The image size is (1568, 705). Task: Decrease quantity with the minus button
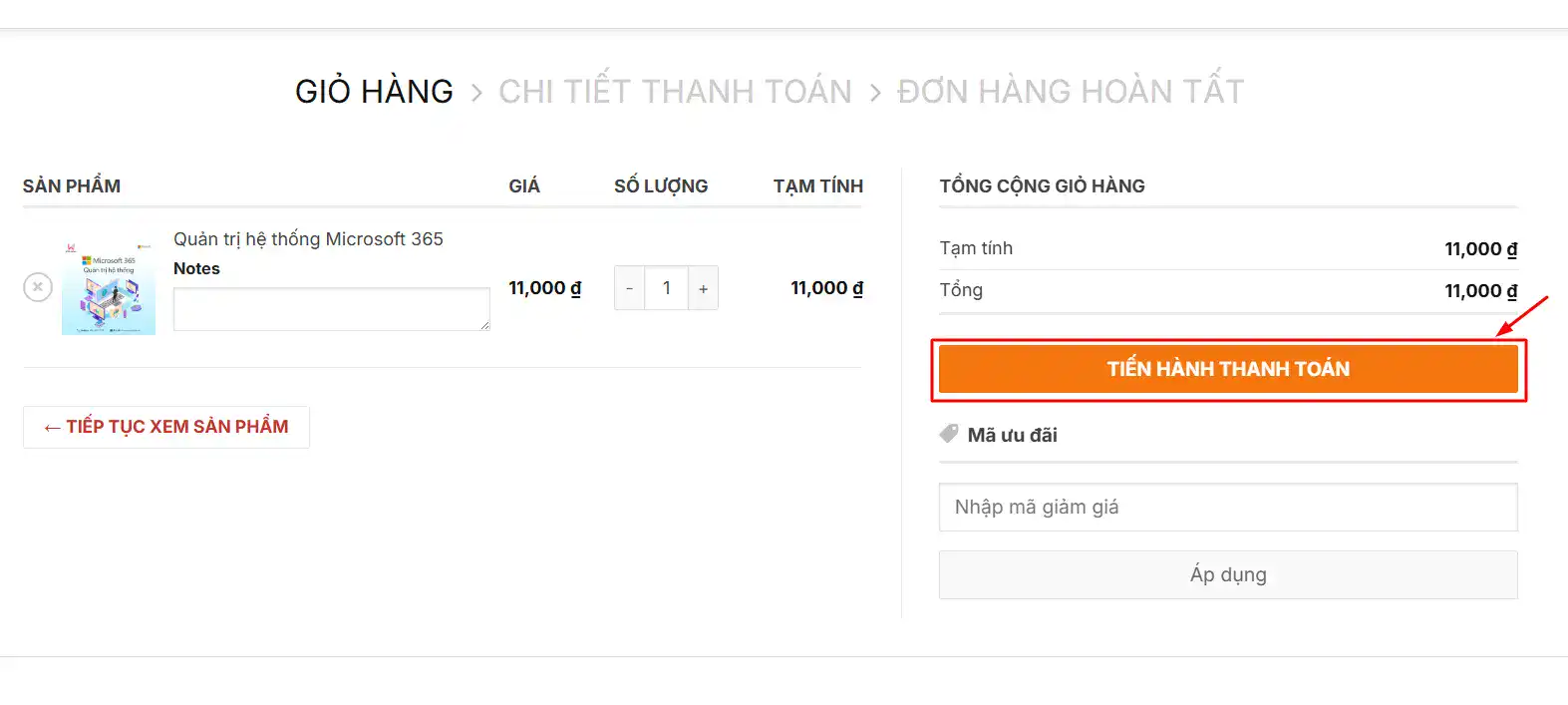pyautogui.click(x=629, y=288)
